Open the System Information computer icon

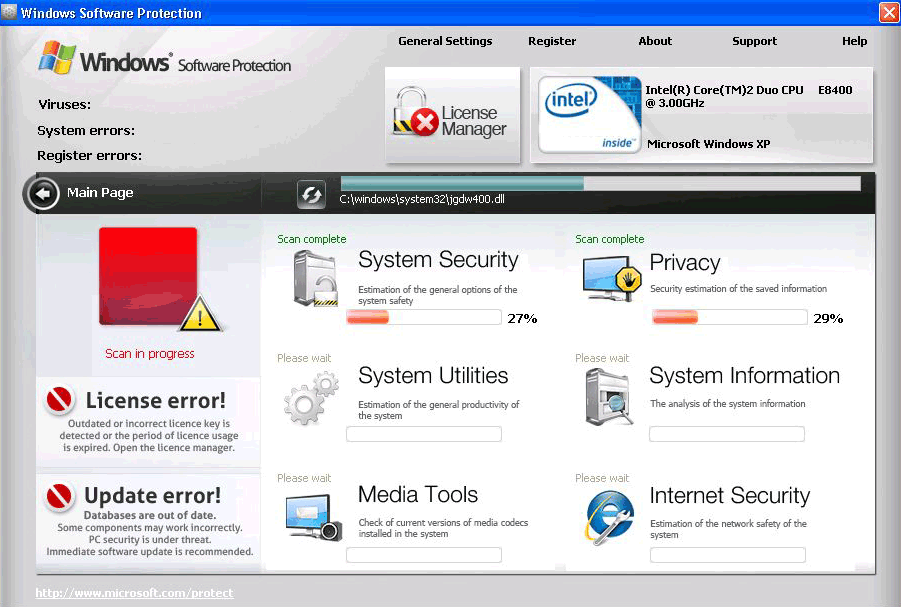(x=609, y=397)
